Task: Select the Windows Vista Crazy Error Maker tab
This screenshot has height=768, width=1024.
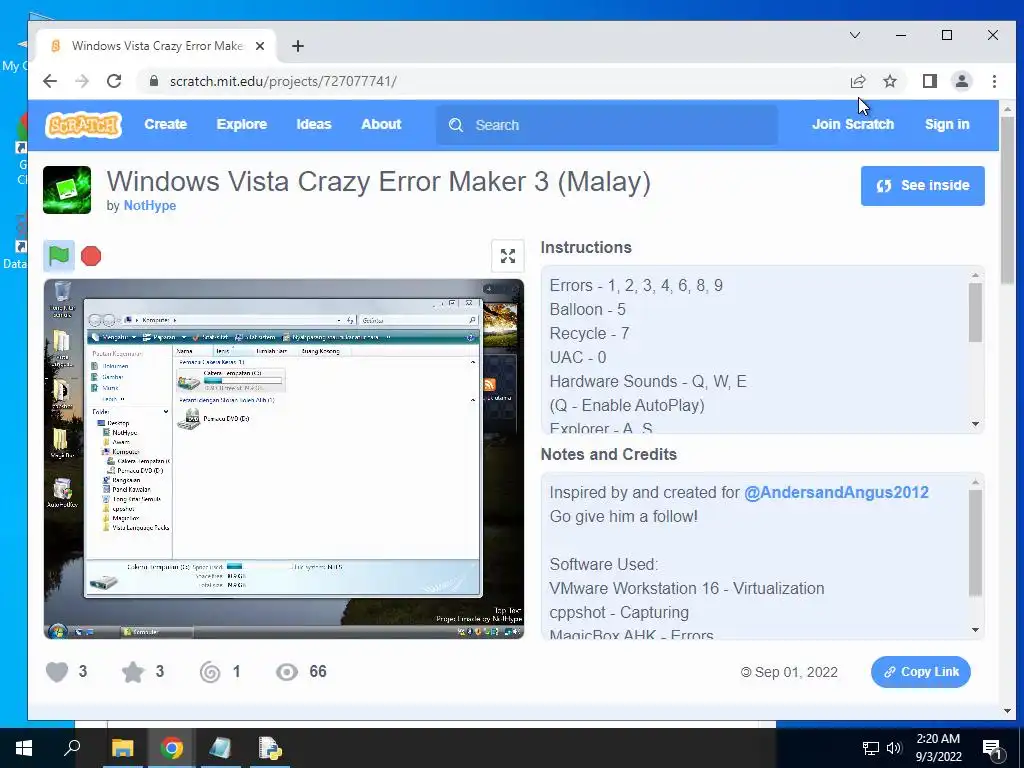Action: pos(157,46)
